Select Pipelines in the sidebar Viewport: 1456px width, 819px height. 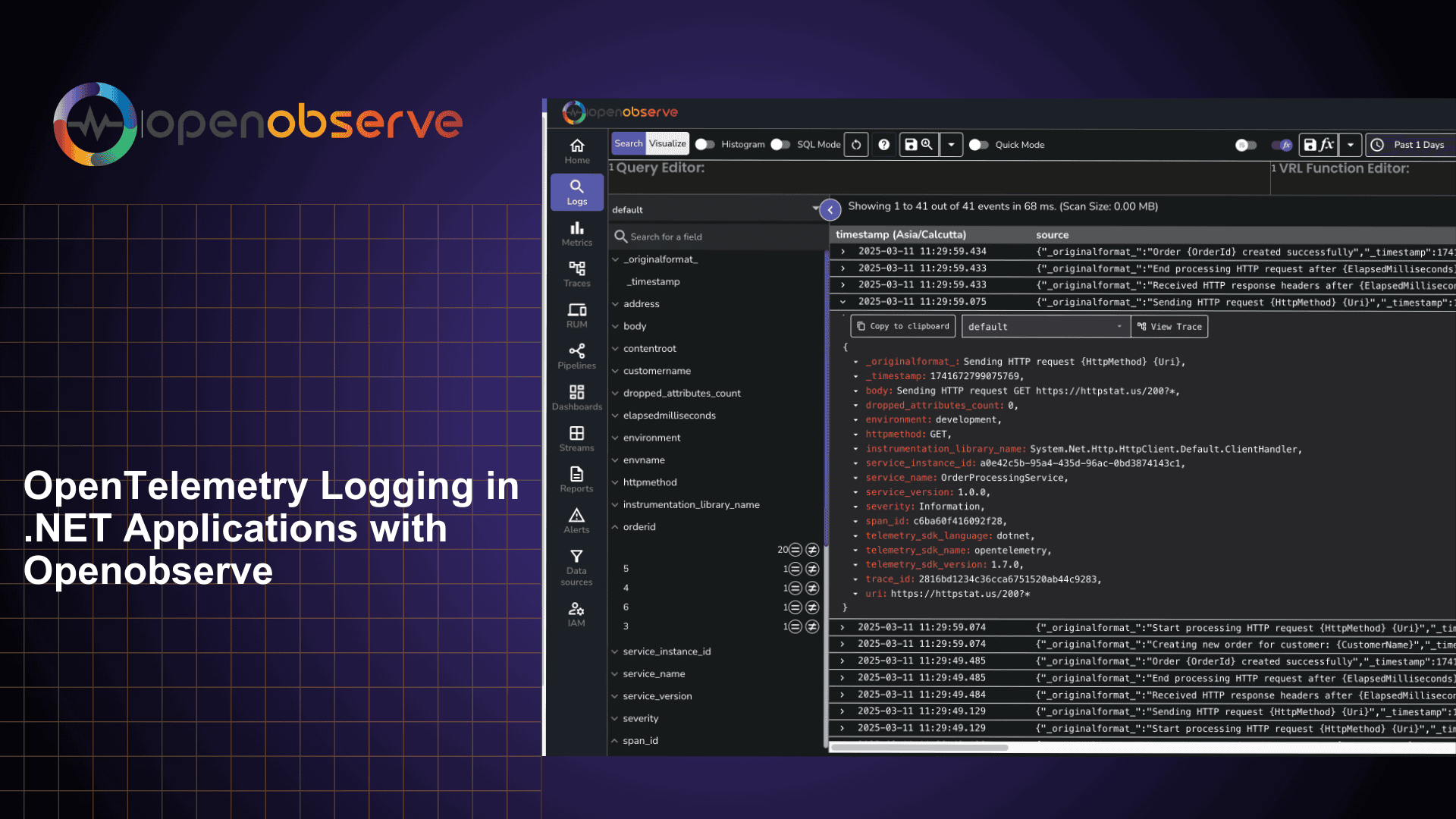point(576,355)
